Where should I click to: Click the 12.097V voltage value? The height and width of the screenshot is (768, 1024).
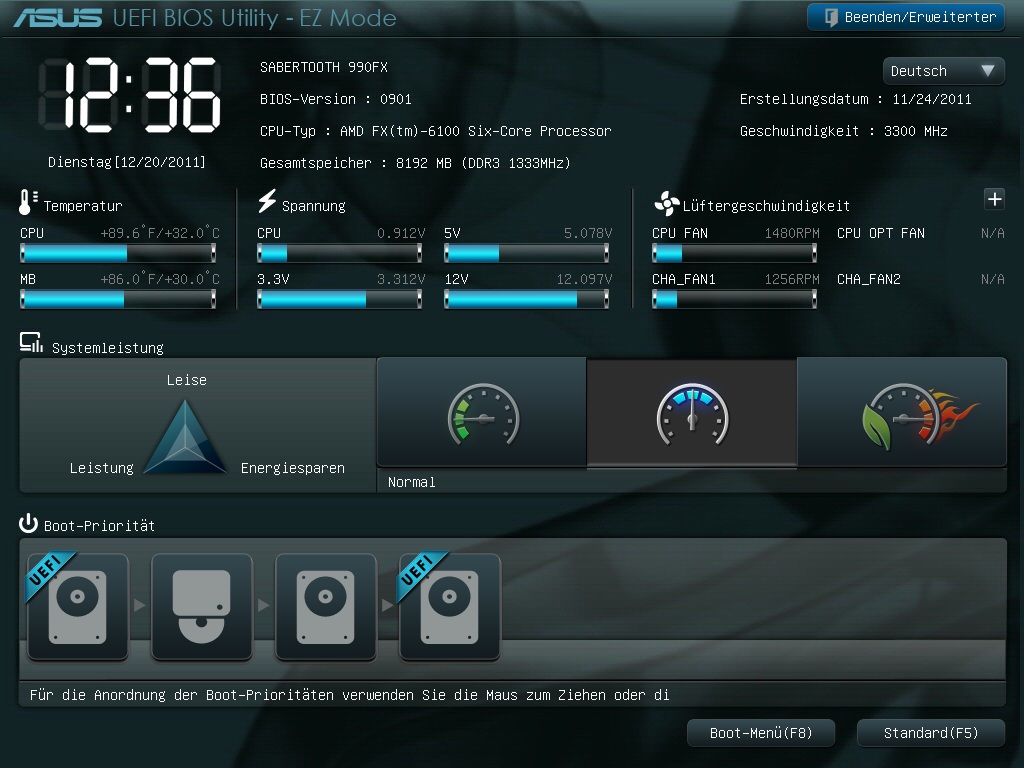[584, 280]
